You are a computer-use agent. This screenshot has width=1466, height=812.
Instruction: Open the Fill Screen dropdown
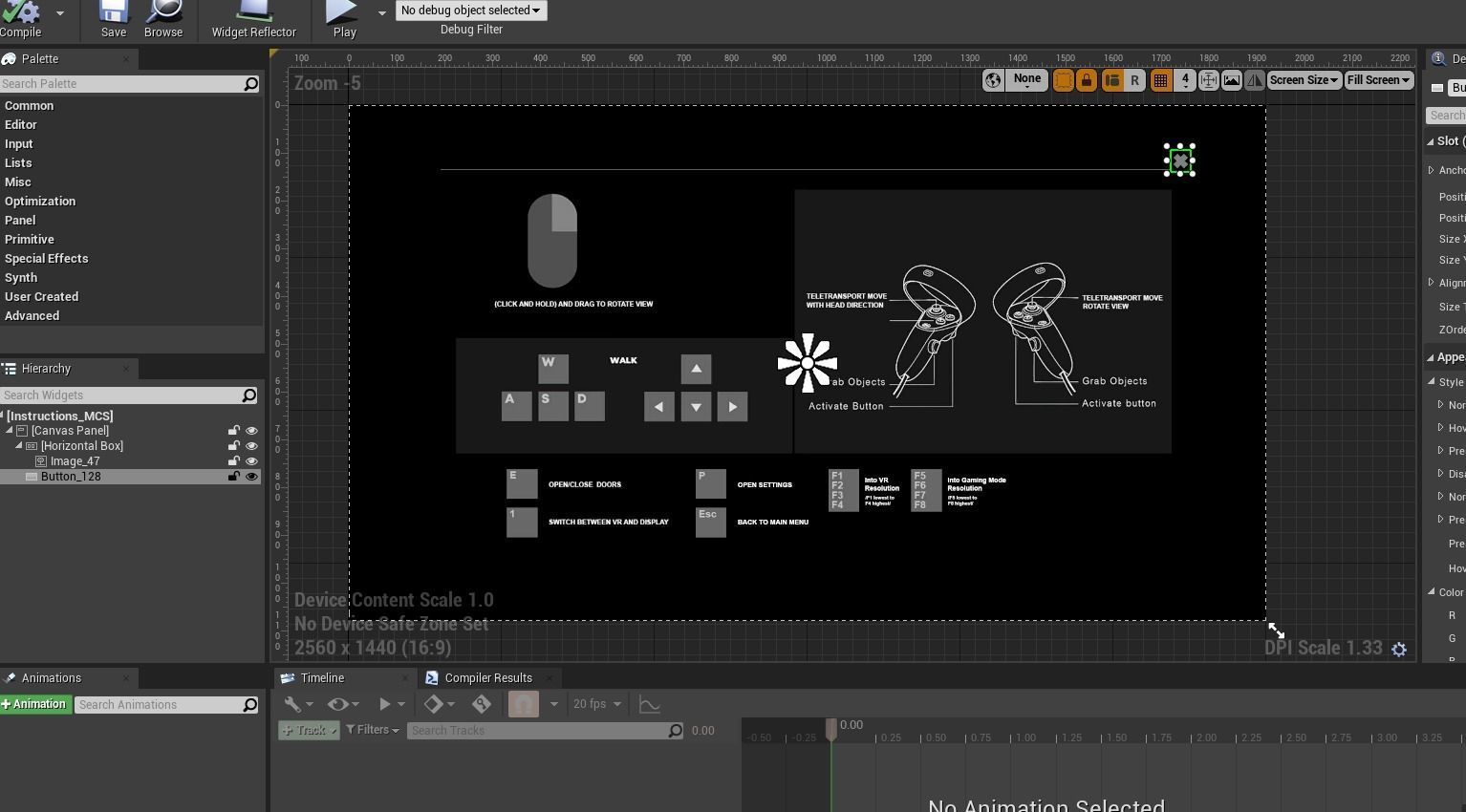click(x=1379, y=80)
